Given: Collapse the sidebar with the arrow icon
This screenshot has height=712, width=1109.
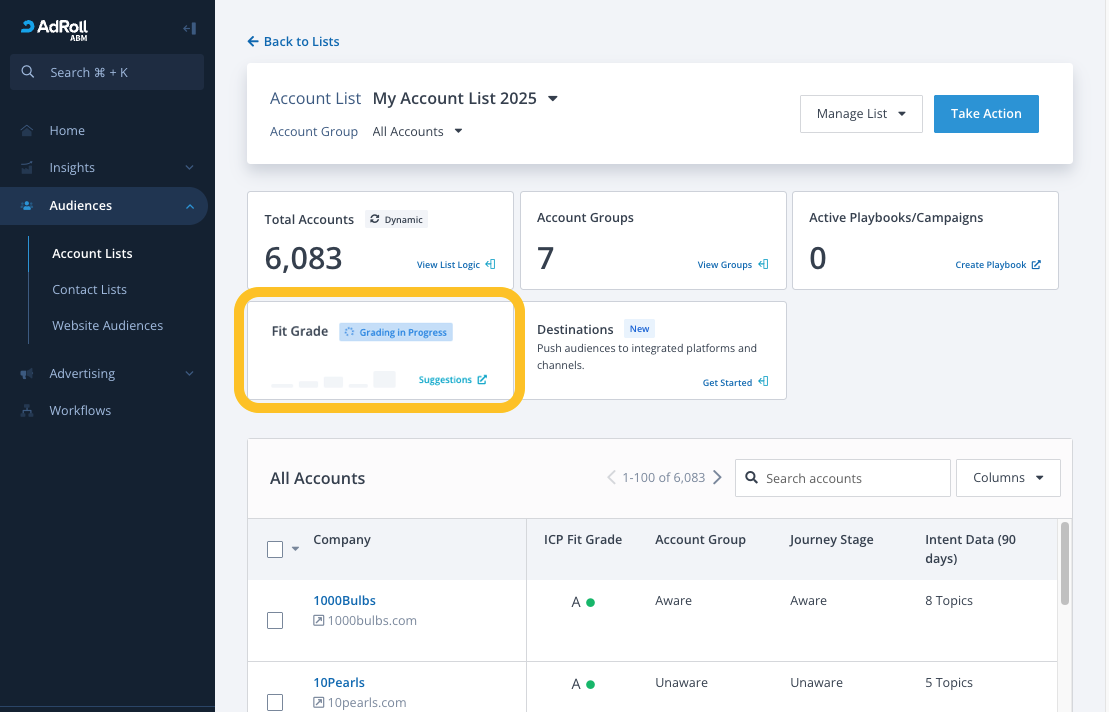Looking at the screenshot, I should click(189, 29).
